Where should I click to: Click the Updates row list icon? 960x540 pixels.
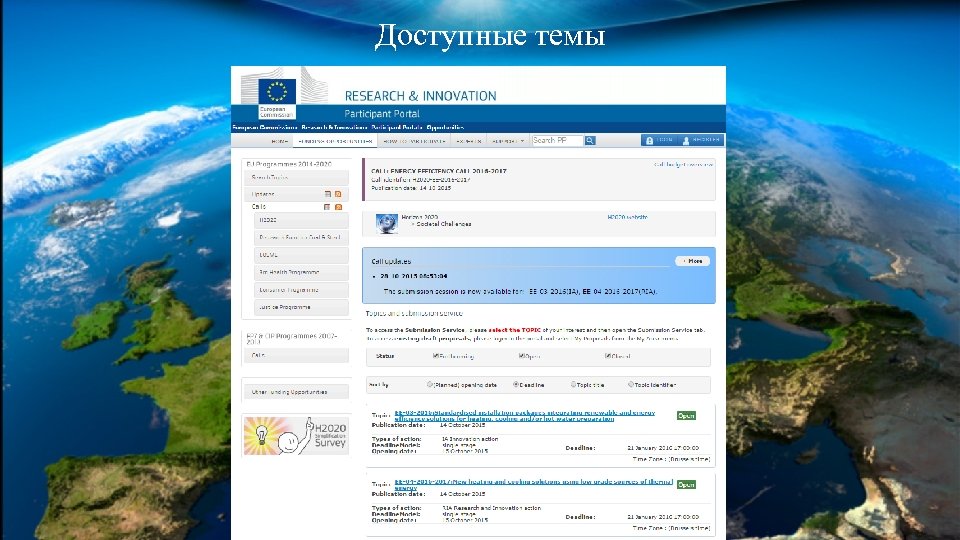[x=328, y=194]
